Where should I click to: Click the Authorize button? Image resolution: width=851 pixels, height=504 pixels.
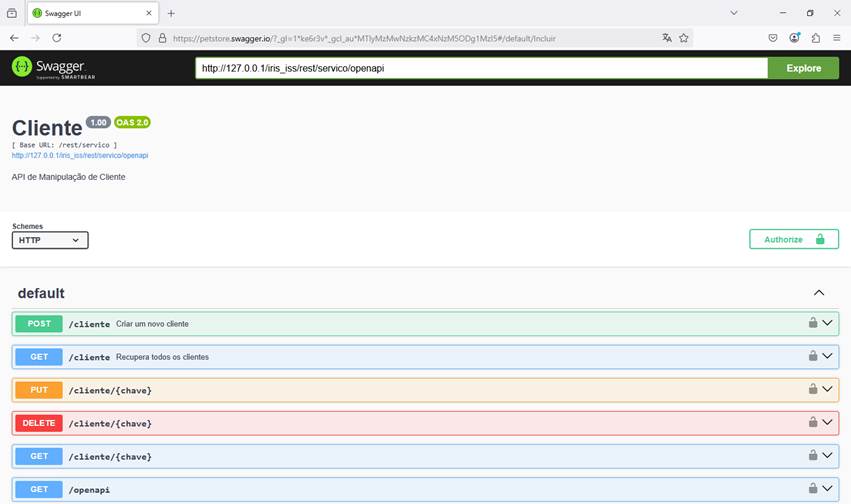[793, 239]
